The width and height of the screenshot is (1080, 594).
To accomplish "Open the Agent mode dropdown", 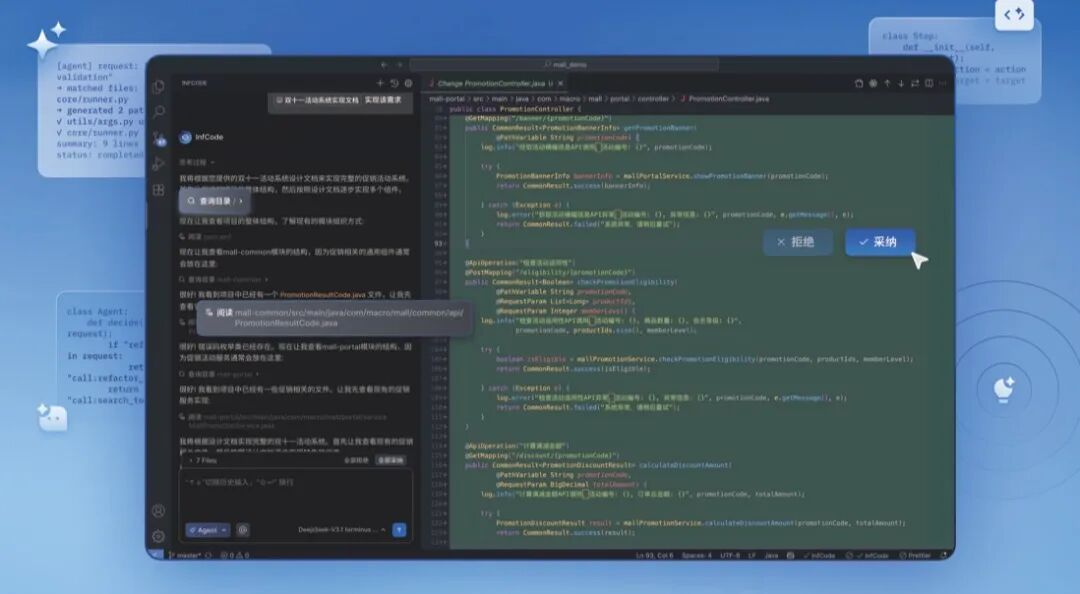I will pyautogui.click(x=207, y=530).
